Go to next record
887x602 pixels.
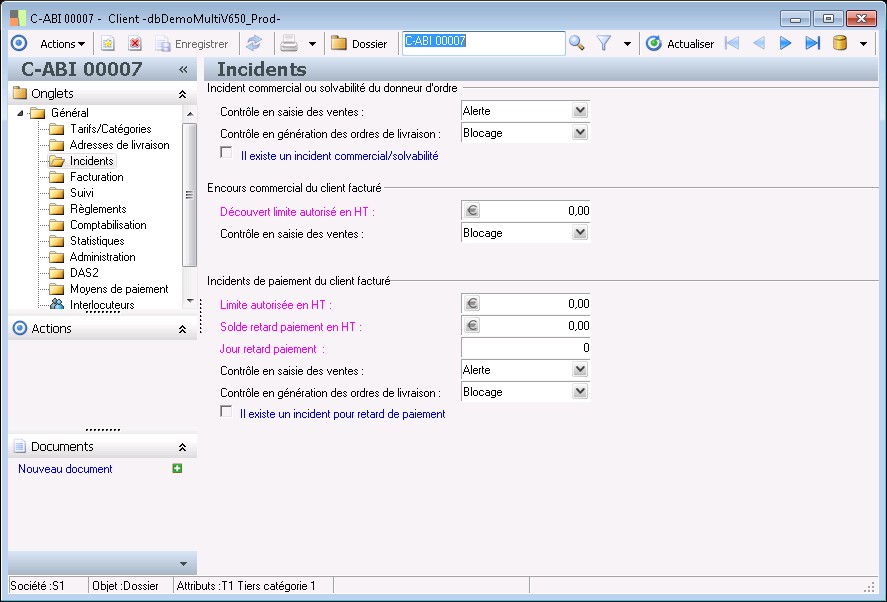coord(785,44)
